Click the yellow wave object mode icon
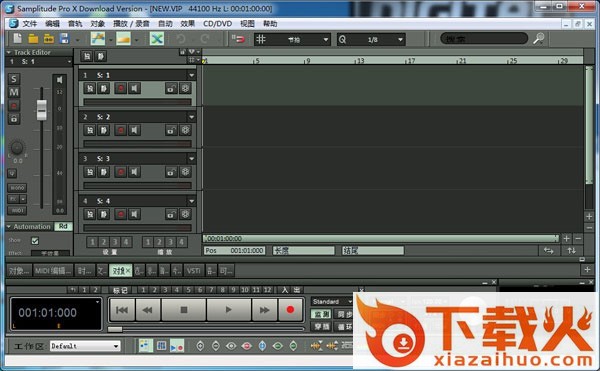Image resolution: width=600 pixels, height=371 pixels. point(123,39)
